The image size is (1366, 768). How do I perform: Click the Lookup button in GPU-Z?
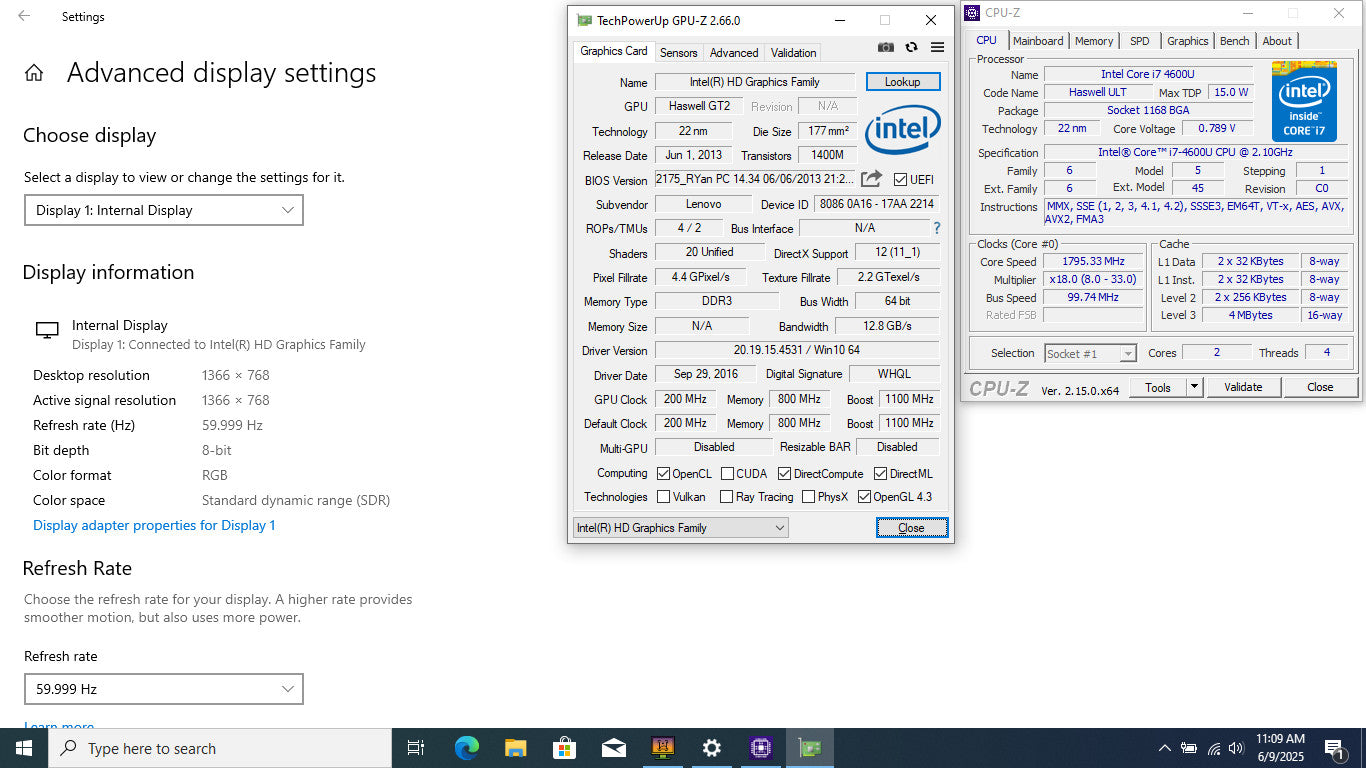tap(902, 82)
